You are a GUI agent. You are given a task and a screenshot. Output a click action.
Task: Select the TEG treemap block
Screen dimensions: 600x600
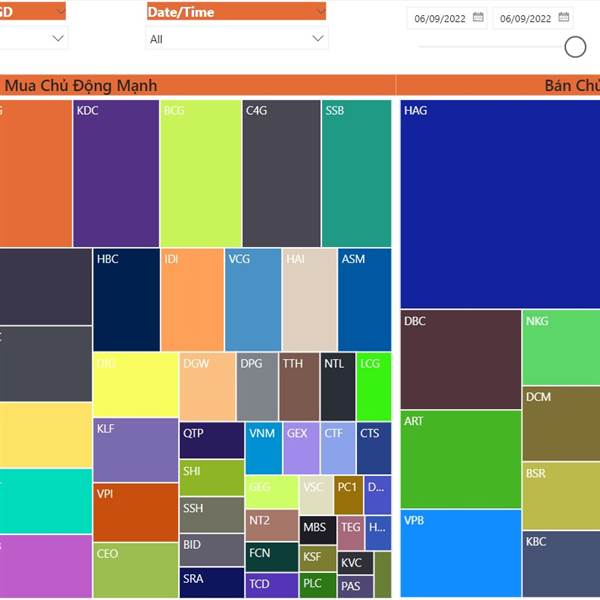pyautogui.click(x=351, y=533)
